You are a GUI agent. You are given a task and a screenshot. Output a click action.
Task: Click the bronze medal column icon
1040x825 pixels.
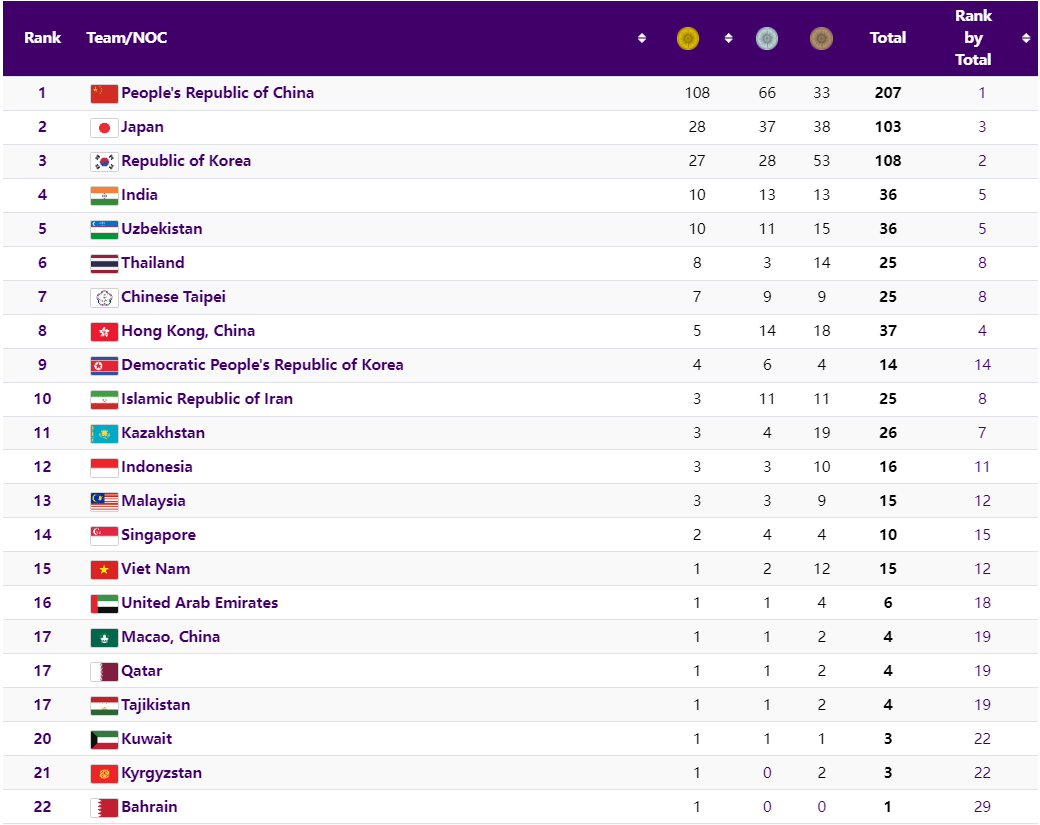tap(821, 39)
